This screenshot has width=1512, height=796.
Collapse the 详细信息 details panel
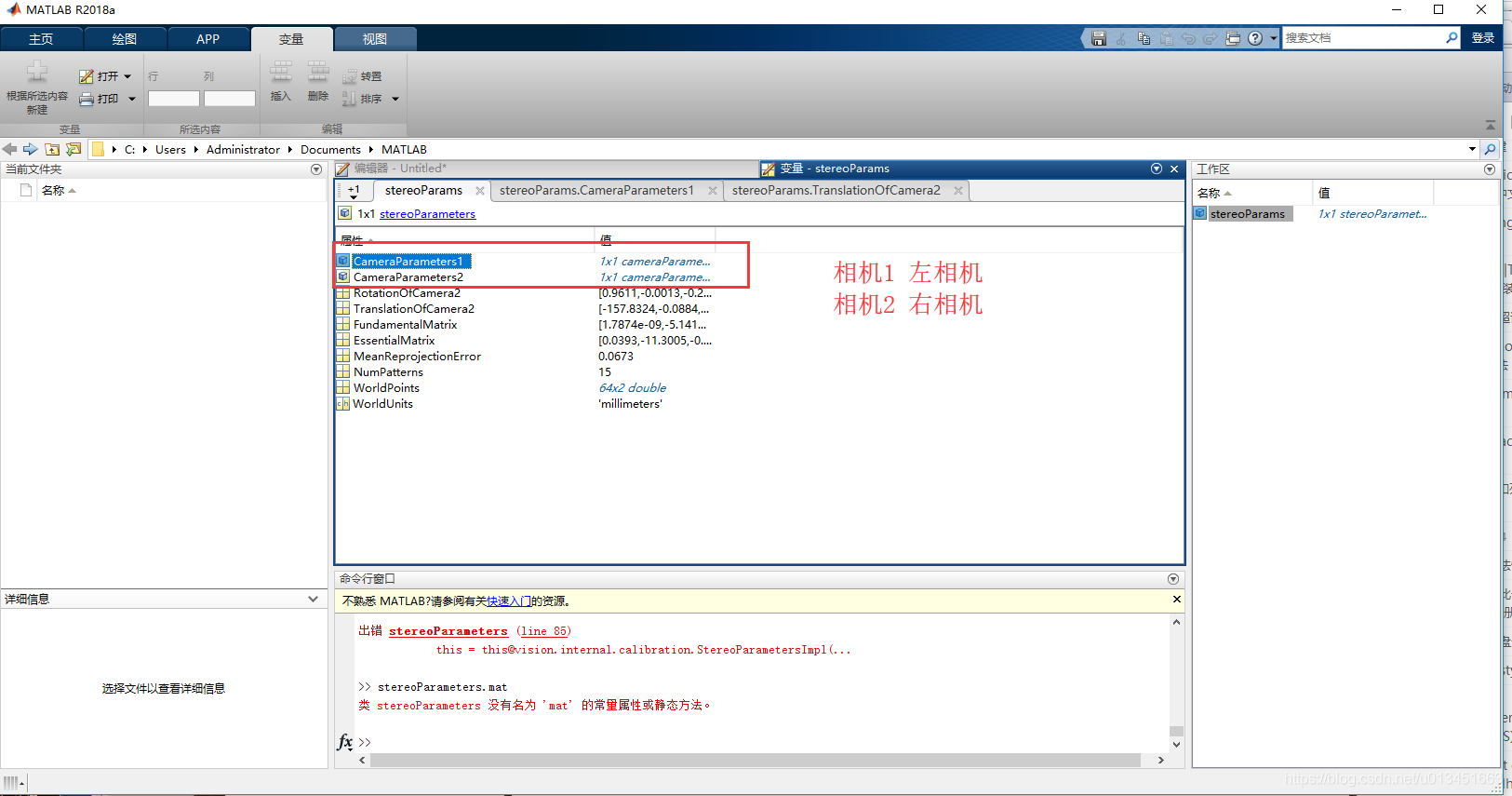[x=313, y=599]
